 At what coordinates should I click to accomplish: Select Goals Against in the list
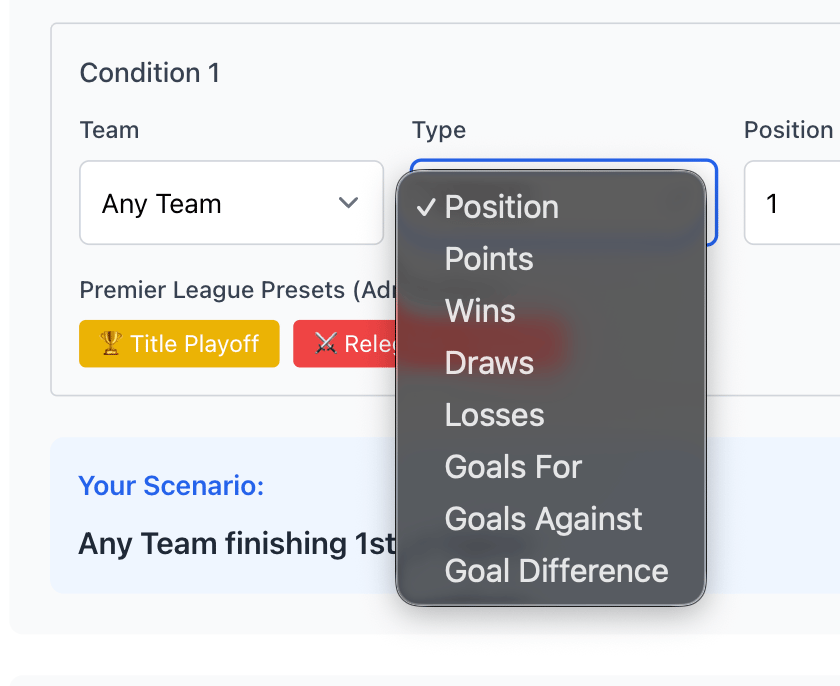click(x=543, y=519)
